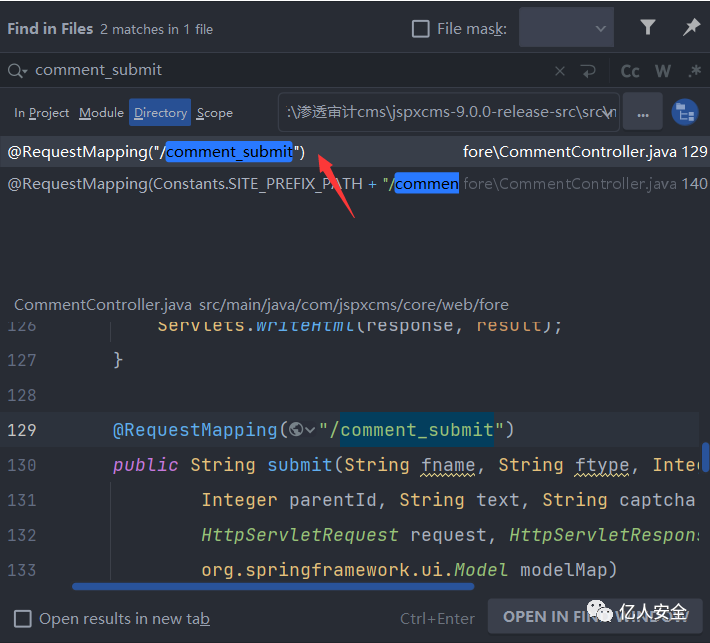Open URL mapping globe icon on line 129

(x=296, y=429)
